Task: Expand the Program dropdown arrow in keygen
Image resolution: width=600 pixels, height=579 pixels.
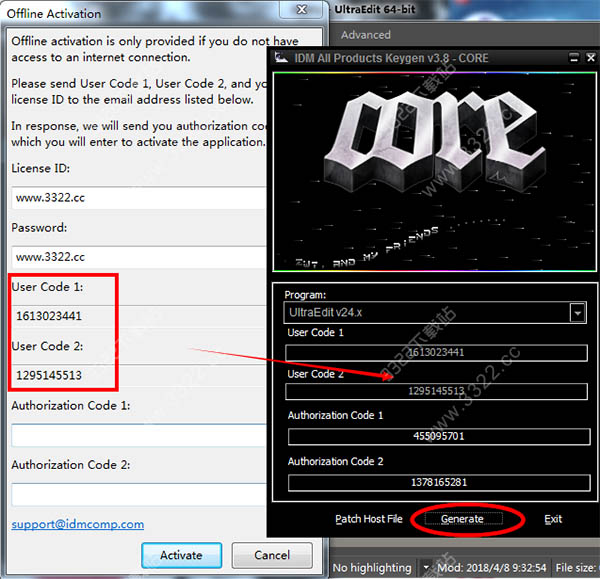Action: [577, 313]
